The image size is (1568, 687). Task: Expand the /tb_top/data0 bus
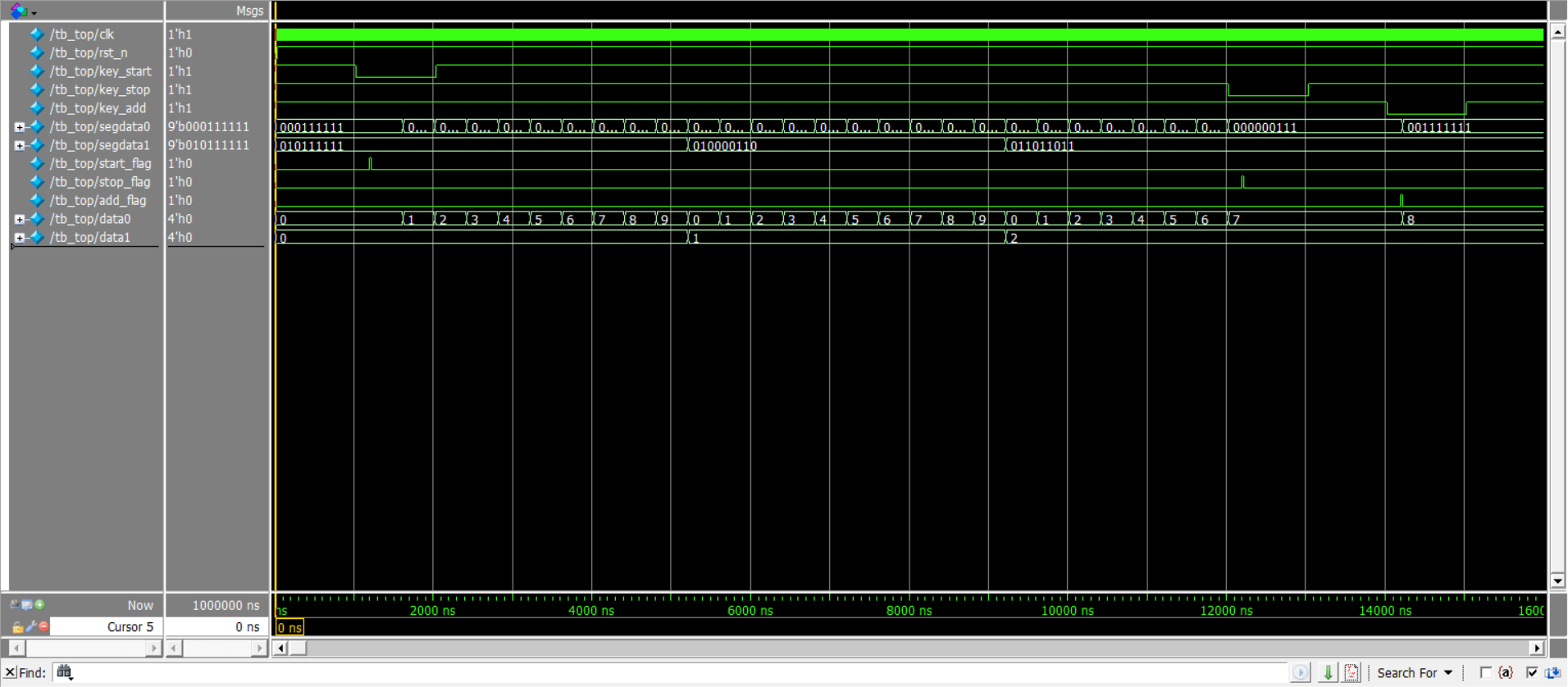click(19, 219)
